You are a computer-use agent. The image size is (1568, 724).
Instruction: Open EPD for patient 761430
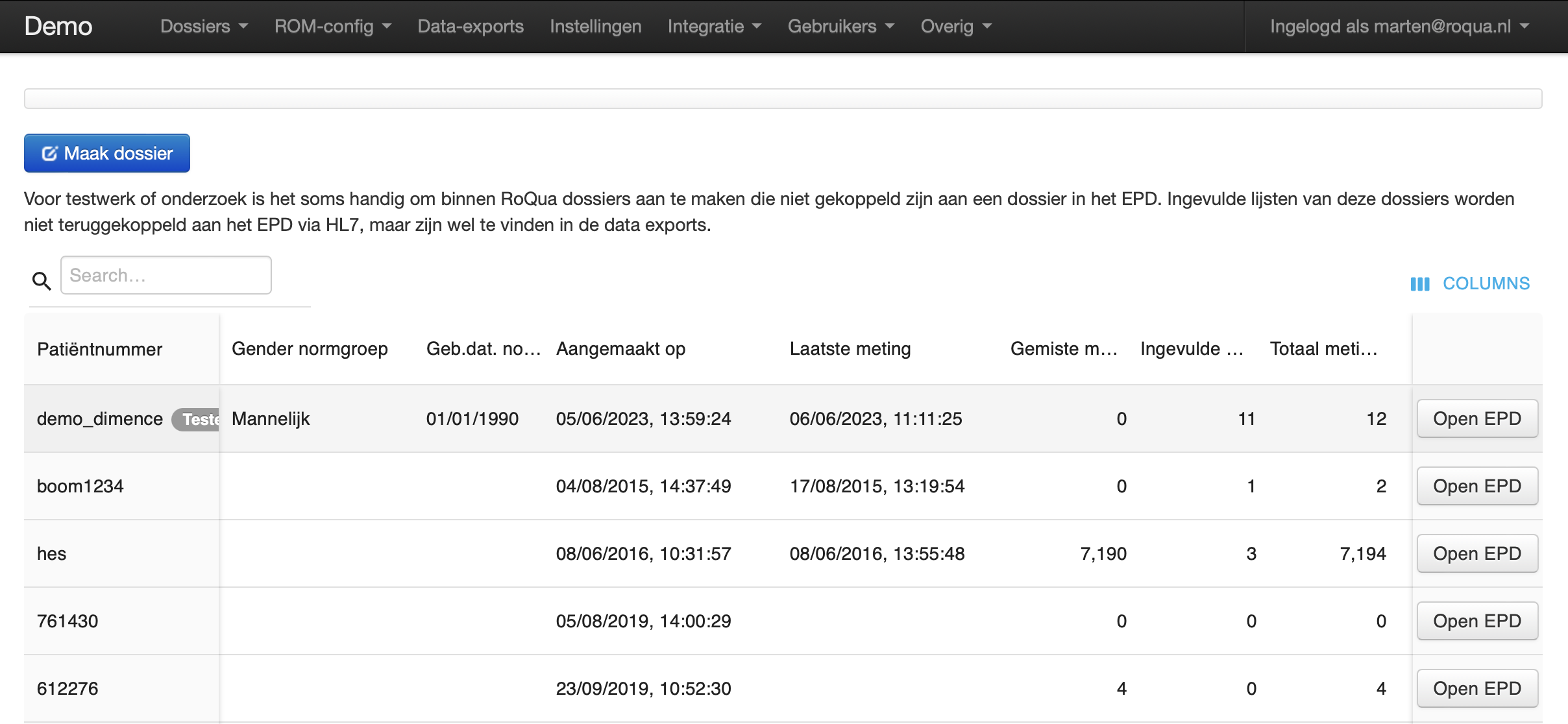(1476, 621)
